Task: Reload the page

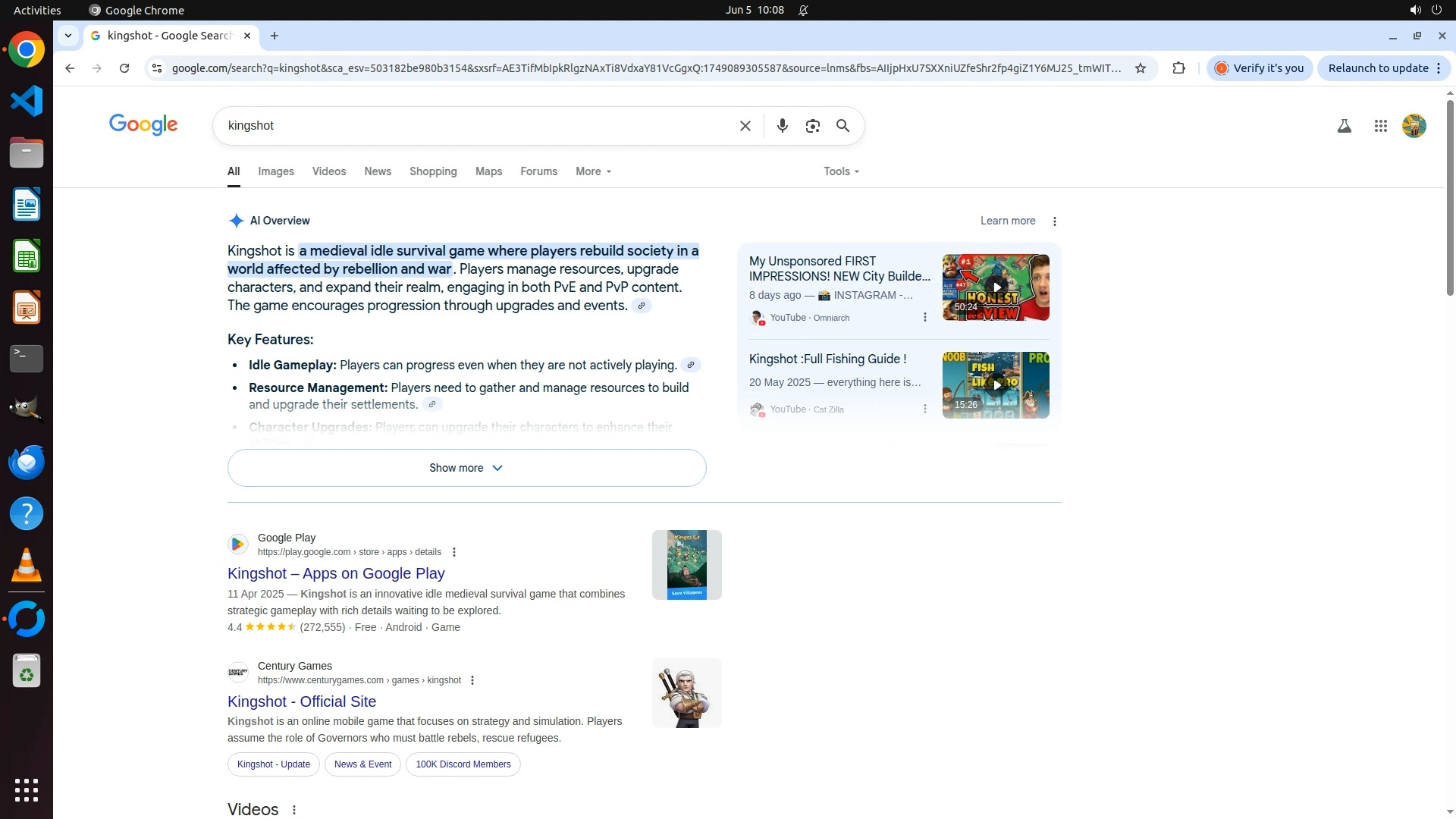Action: [x=124, y=68]
